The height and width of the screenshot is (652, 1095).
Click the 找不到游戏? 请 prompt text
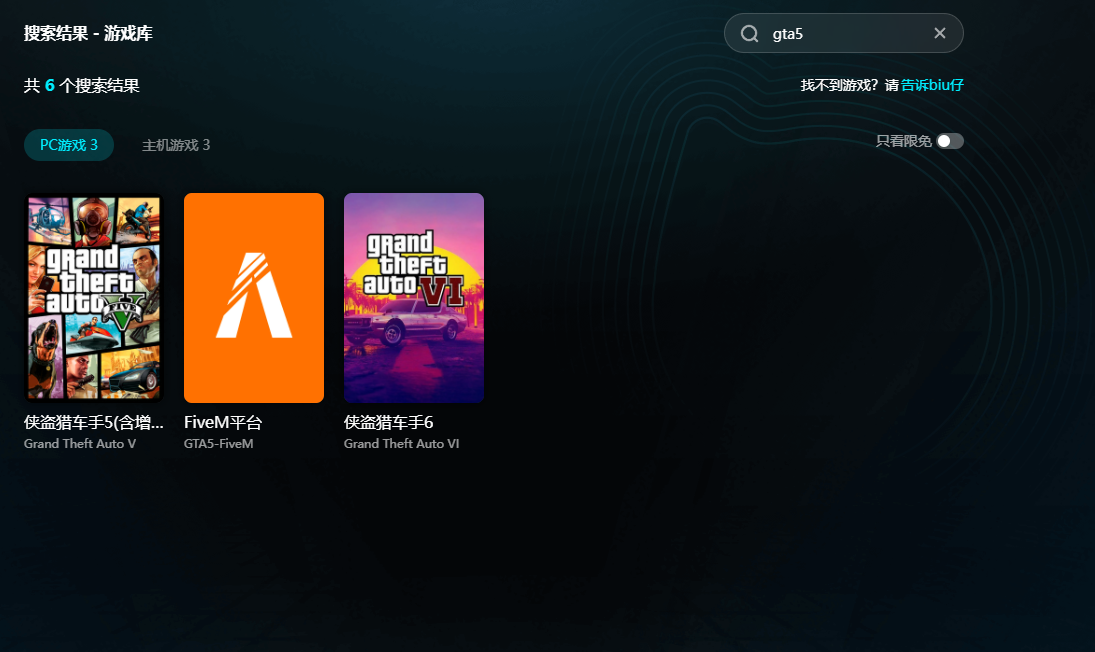849,85
